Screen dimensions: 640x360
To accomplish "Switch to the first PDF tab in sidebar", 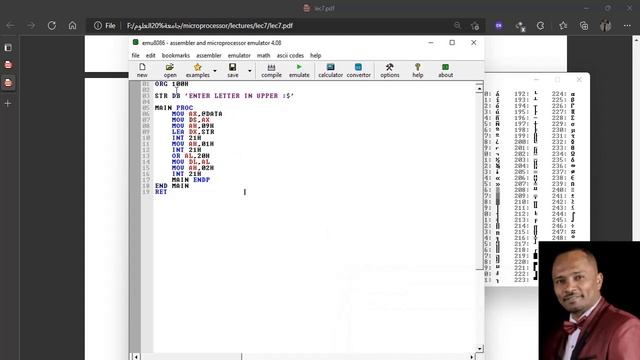I will click(x=8, y=64).
